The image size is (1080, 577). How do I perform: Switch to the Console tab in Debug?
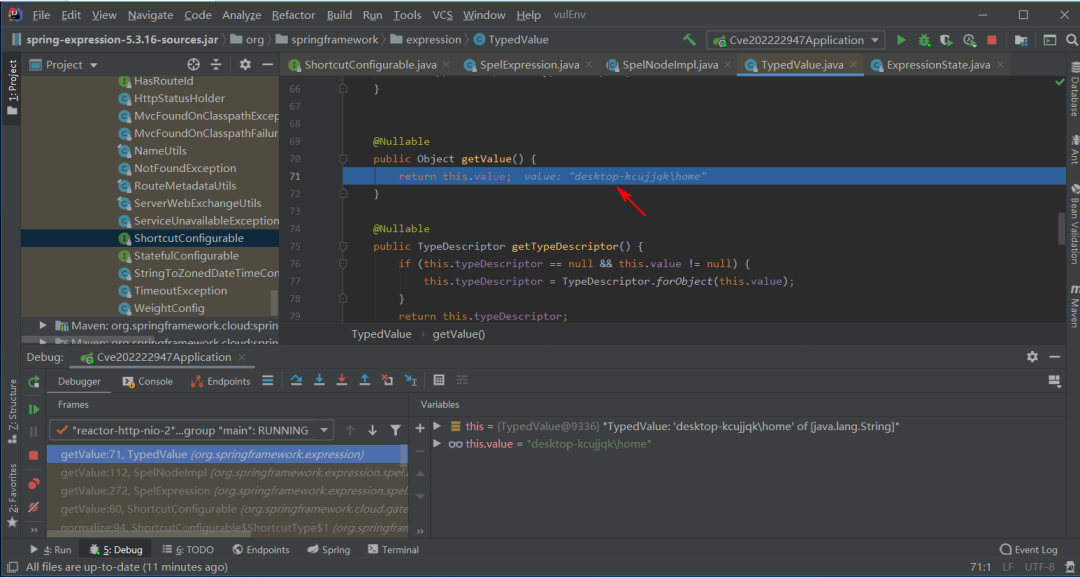point(147,381)
